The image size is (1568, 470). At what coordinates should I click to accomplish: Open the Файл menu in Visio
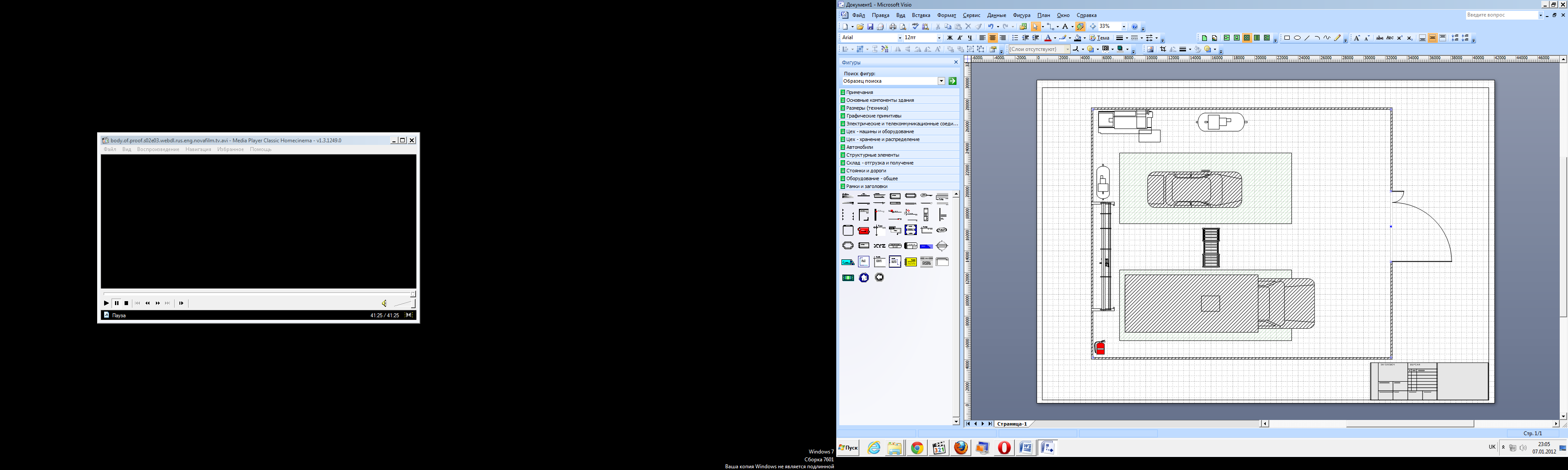859,15
